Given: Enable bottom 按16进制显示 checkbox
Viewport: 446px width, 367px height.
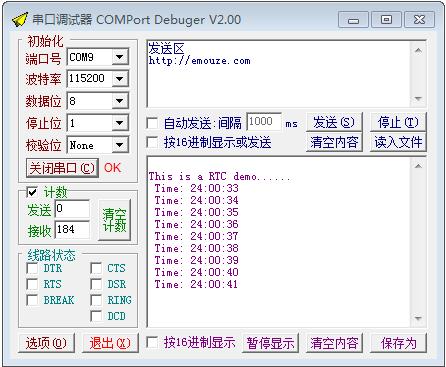Looking at the screenshot, I should coord(152,342).
